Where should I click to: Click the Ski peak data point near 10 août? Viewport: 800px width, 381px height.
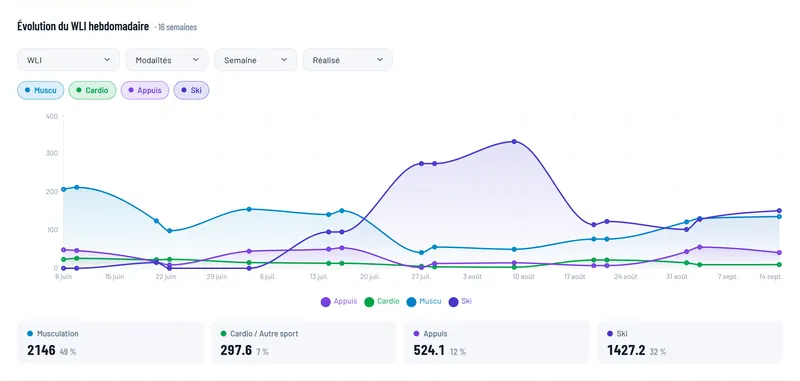pyautogui.click(x=514, y=141)
